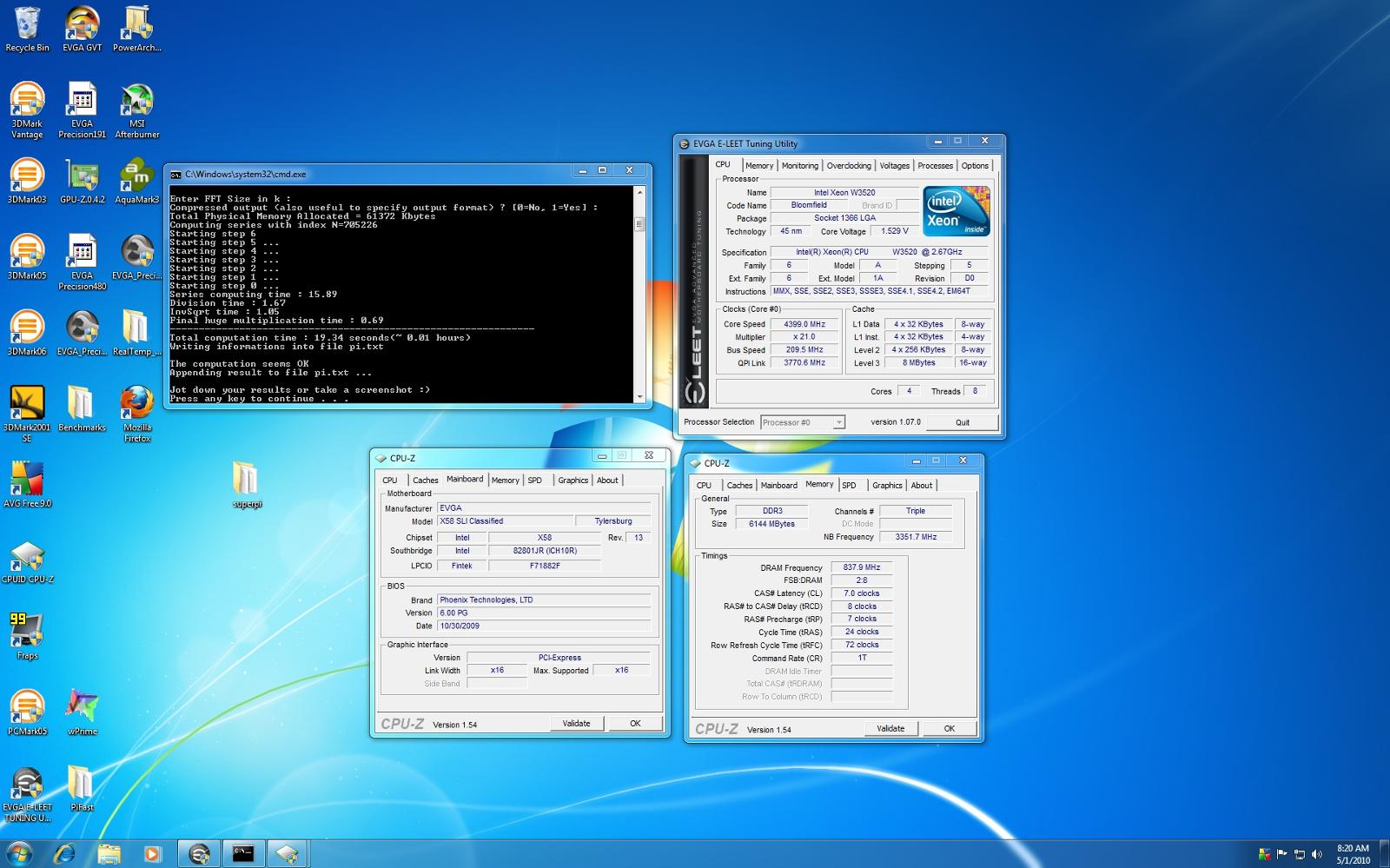Click Validate in Mainboard CPU-Z window
Viewport: 1390px width, 868px height.
[x=576, y=723]
